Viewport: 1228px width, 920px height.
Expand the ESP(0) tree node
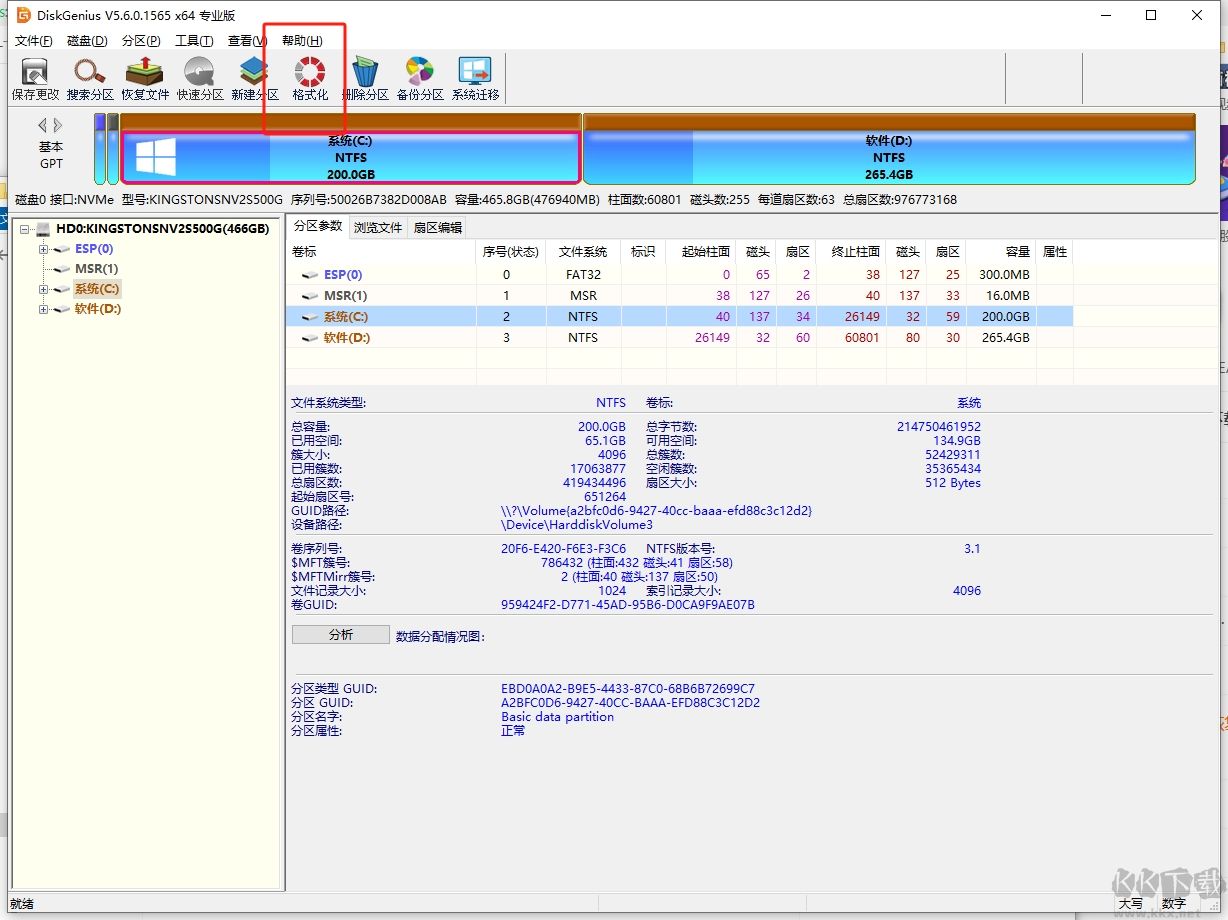pos(44,249)
